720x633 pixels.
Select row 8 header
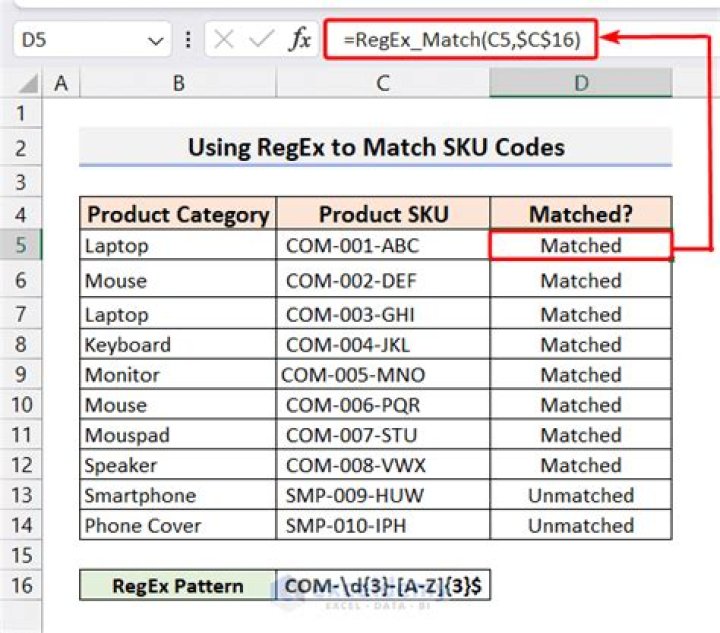coord(21,344)
